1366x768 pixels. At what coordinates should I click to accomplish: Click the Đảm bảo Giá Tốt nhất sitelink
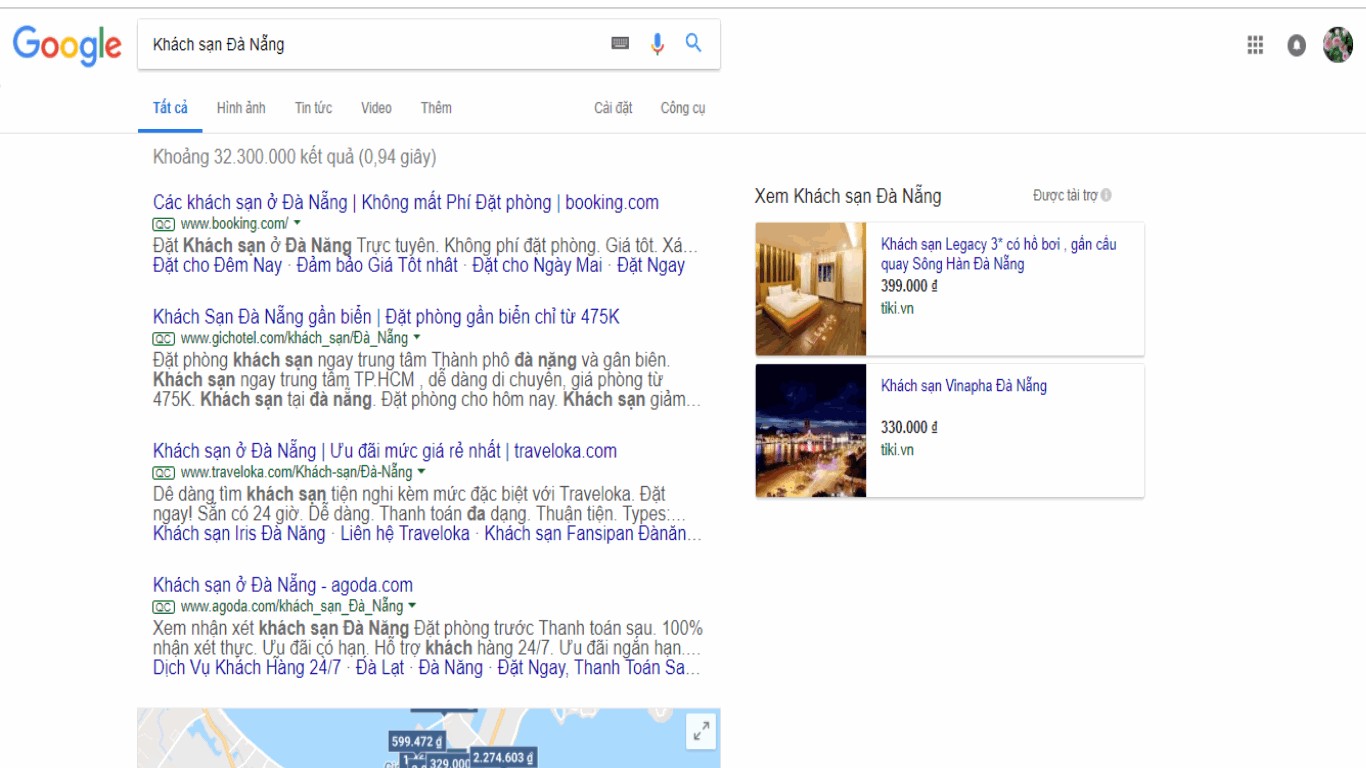pyautogui.click(x=377, y=265)
